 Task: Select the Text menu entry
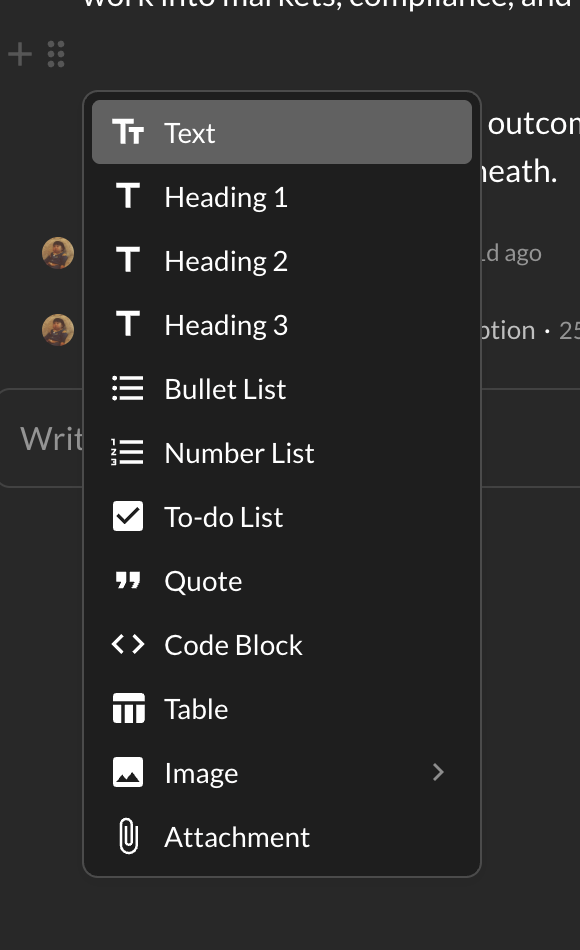[x=282, y=132]
